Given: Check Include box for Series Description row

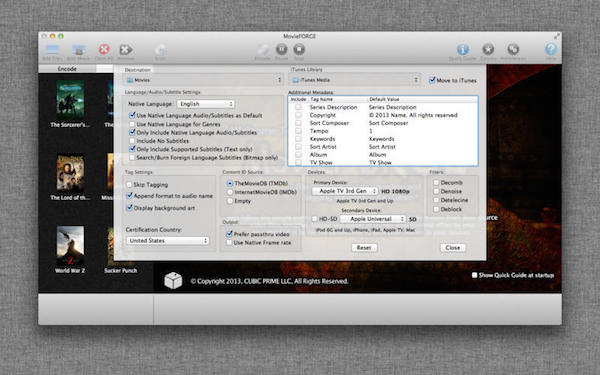Looking at the screenshot, I should point(298,107).
